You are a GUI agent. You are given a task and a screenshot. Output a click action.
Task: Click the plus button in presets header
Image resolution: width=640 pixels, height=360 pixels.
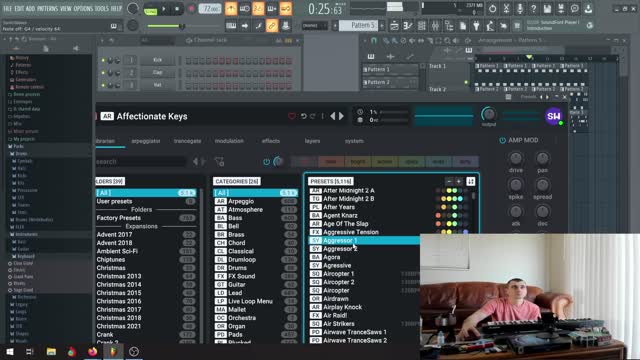click(x=459, y=181)
